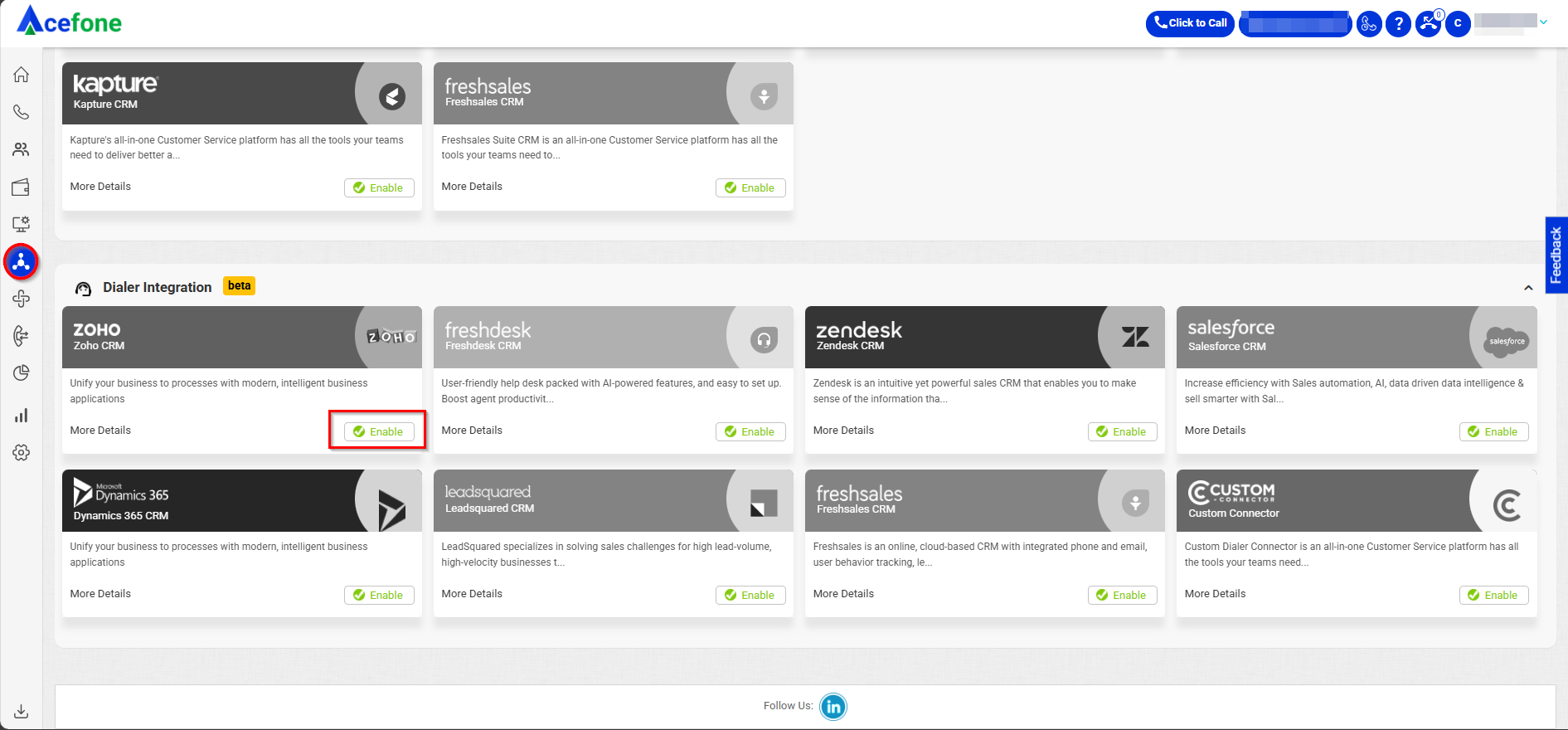Image resolution: width=1568 pixels, height=730 pixels.
Task: Enable Freshdesk CRM integration
Action: (750, 431)
